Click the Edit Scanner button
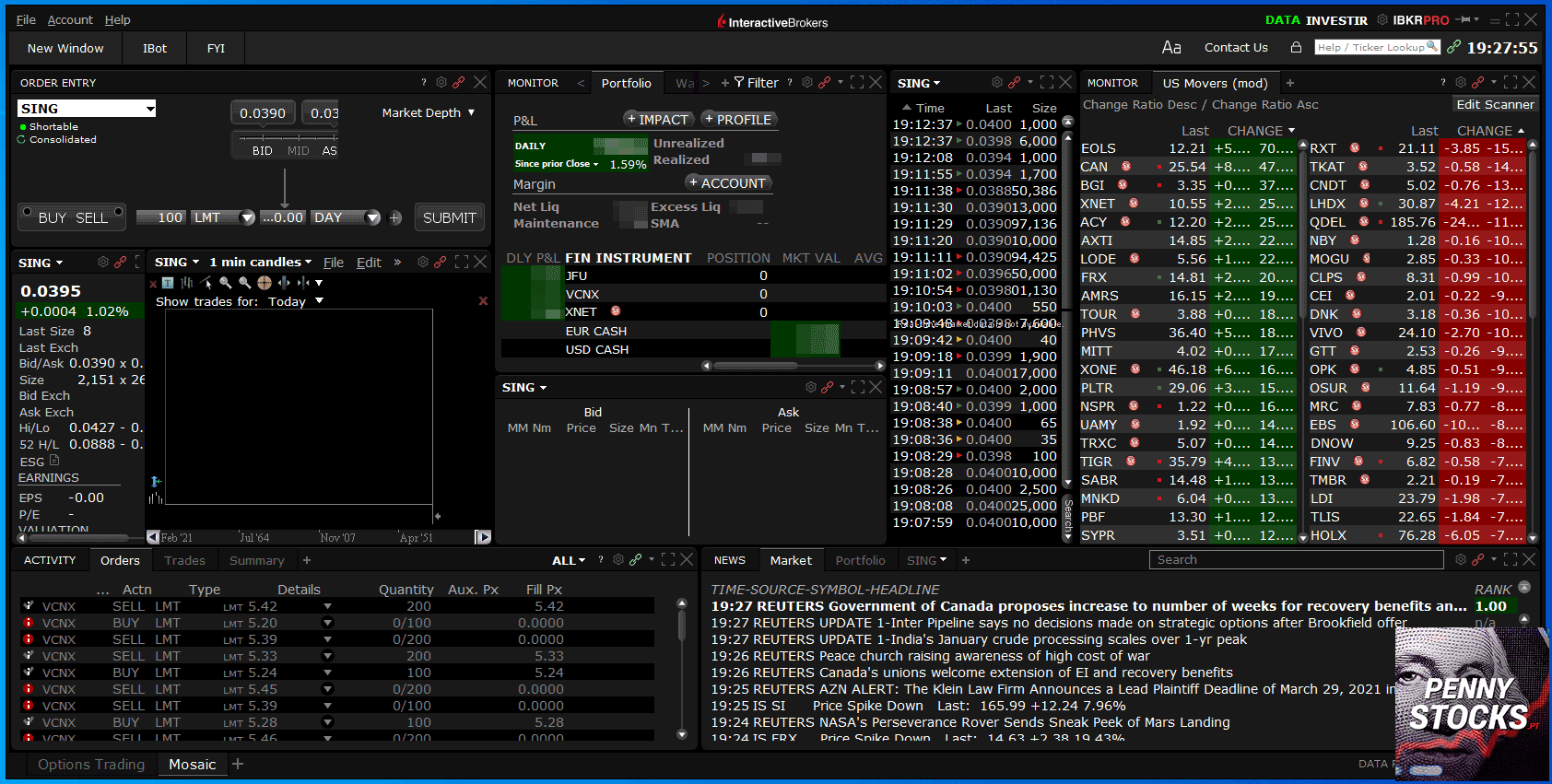 1495,104
